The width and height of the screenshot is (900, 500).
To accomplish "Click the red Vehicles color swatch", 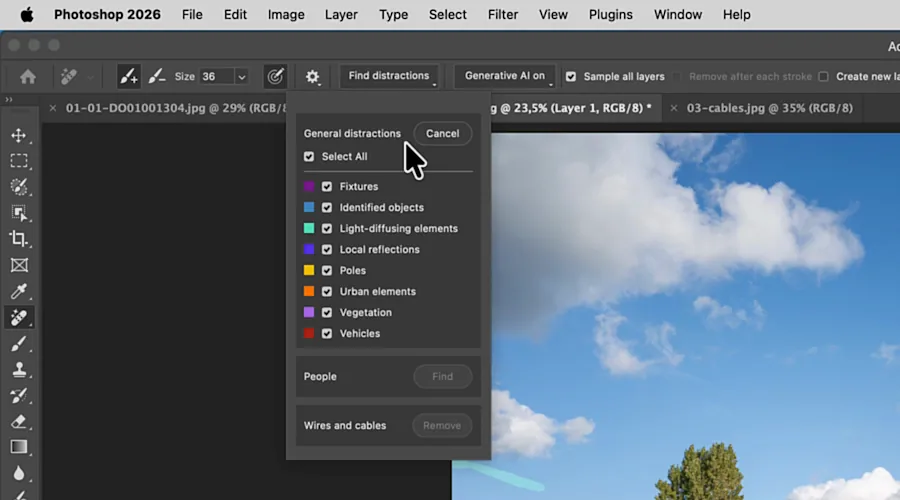I will pos(309,333).
